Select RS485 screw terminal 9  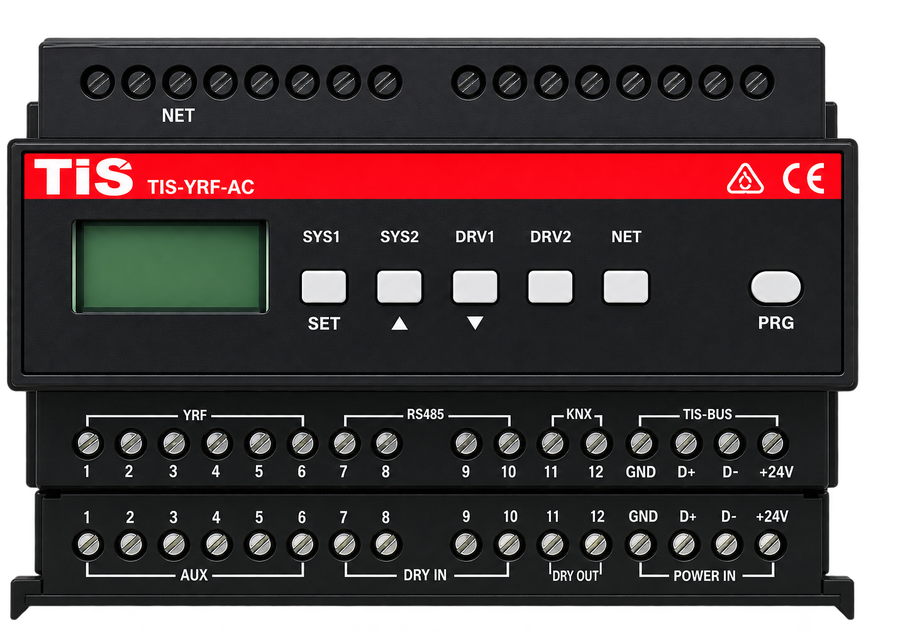pyautogui.click(x=465, y=443)
